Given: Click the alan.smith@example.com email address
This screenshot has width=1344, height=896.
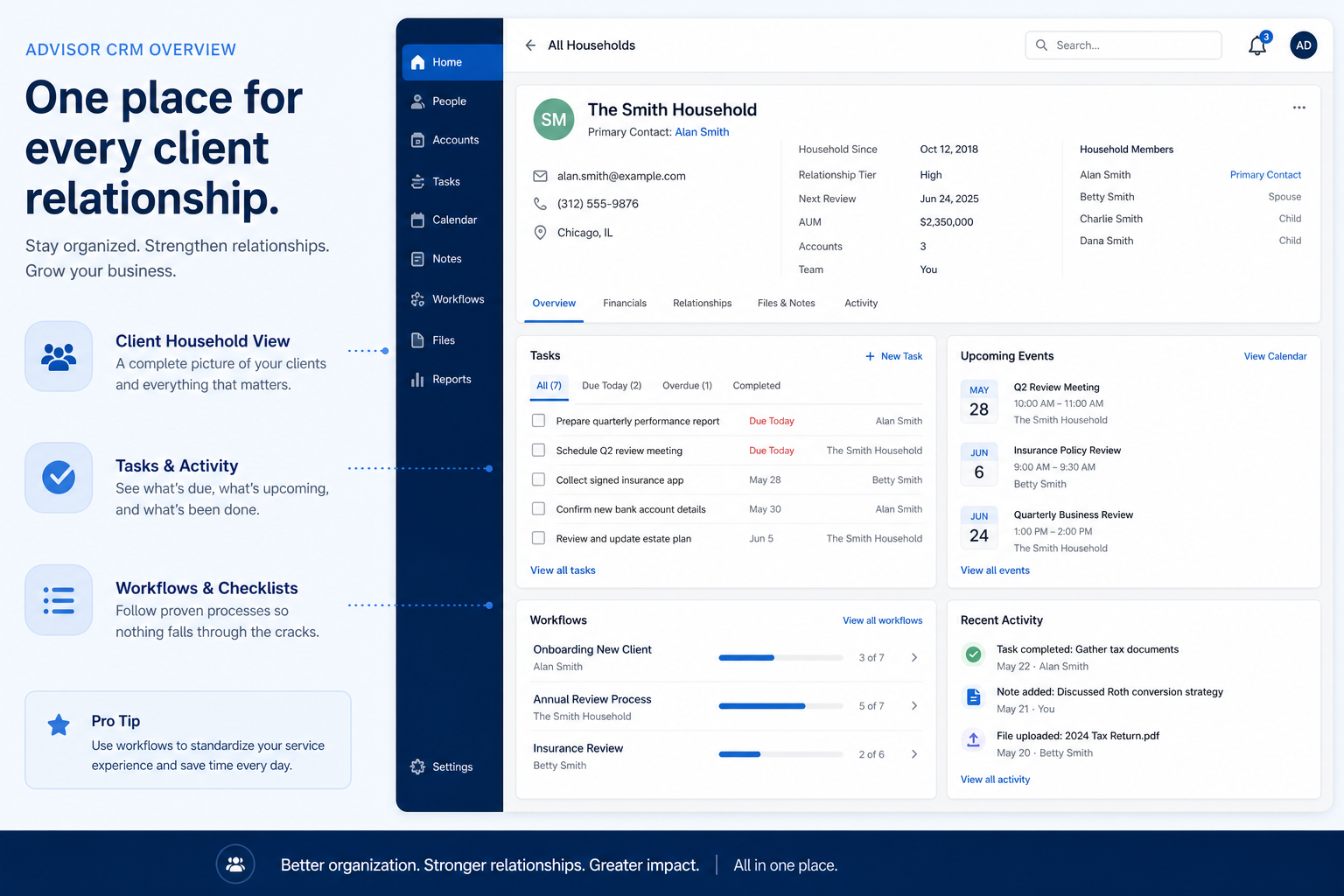Looking at the screenshot, I should tap(621, 176).
